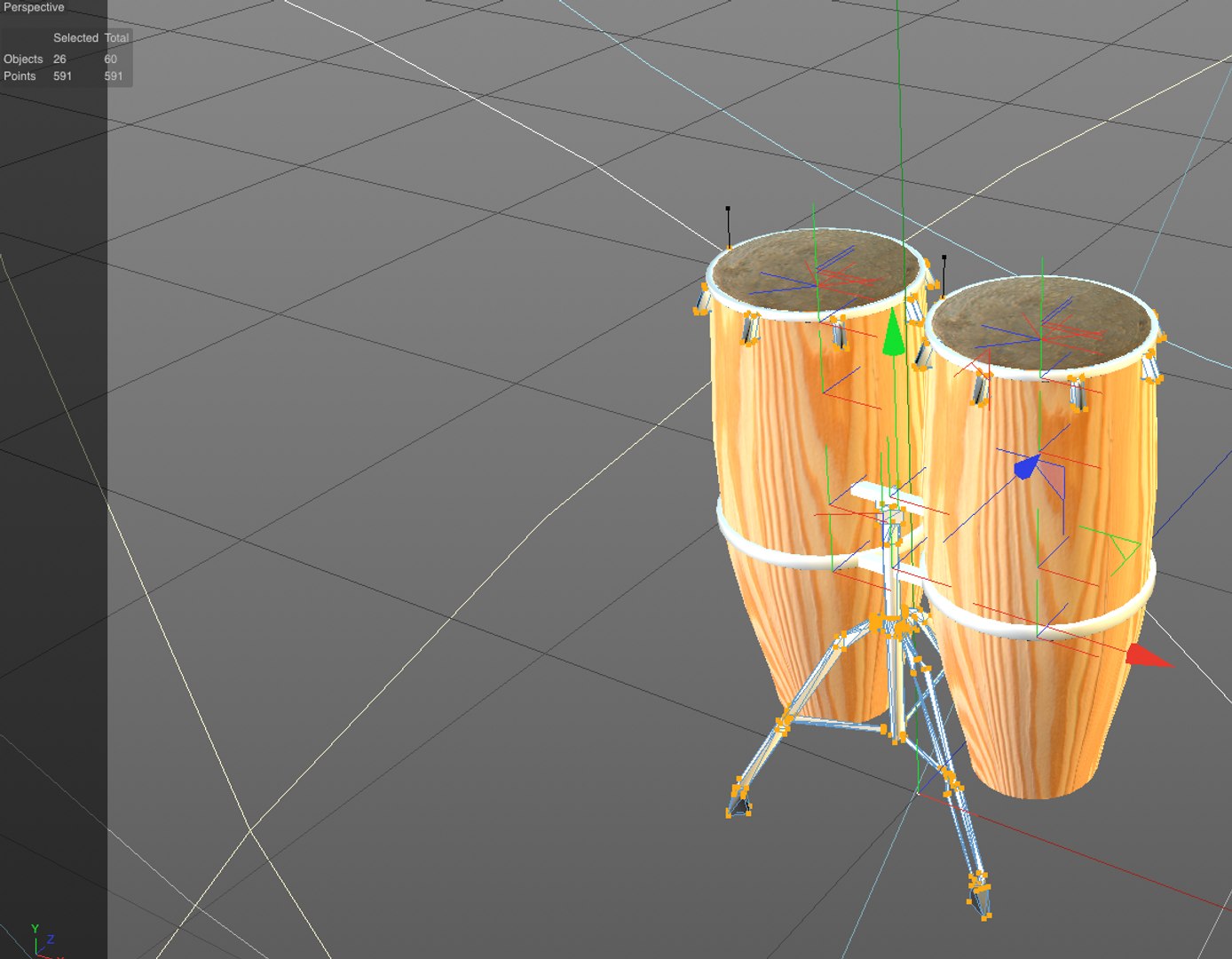Image resolution: width=1232 pixels, height=959 pixels.
Task: Click the Total column header in the HUD
Action: point(116,38)
